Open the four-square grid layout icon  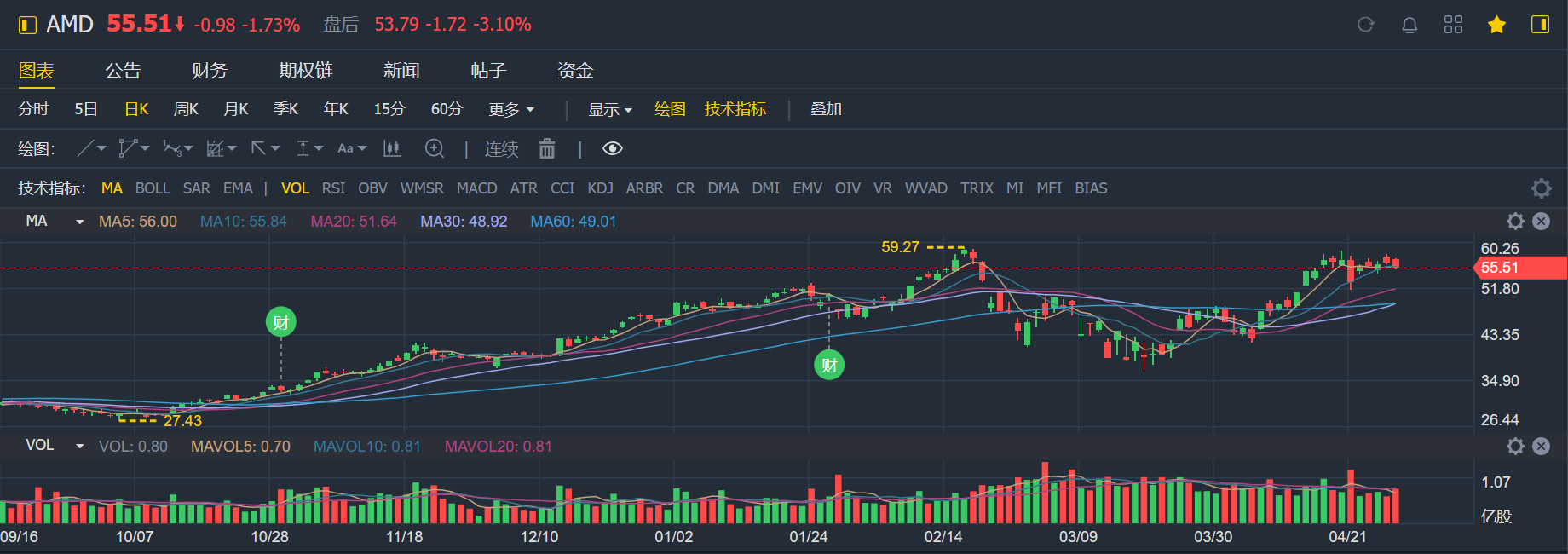(1453, 25)
